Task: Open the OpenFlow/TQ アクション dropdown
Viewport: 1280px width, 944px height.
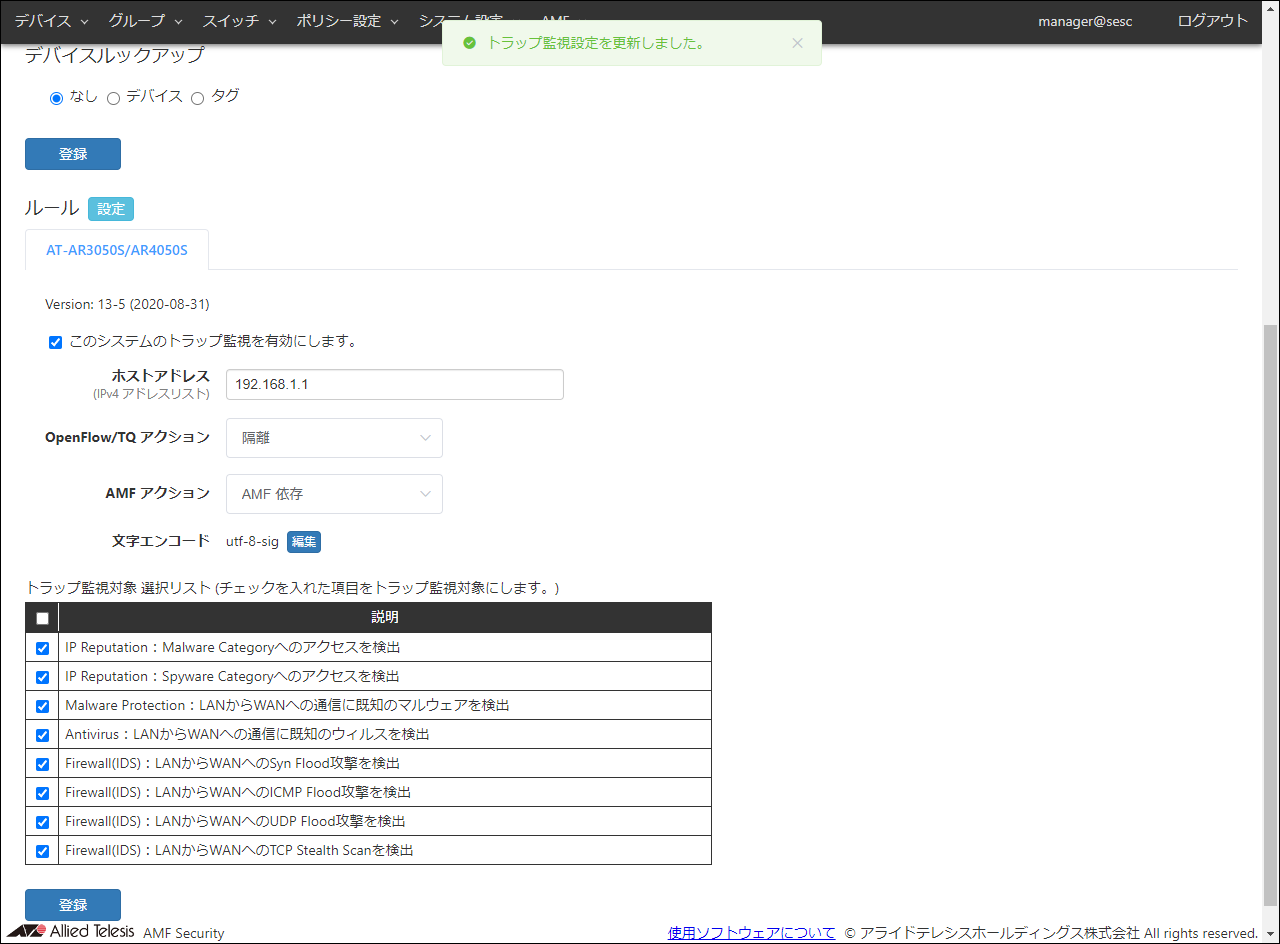Action: point(334,438)
